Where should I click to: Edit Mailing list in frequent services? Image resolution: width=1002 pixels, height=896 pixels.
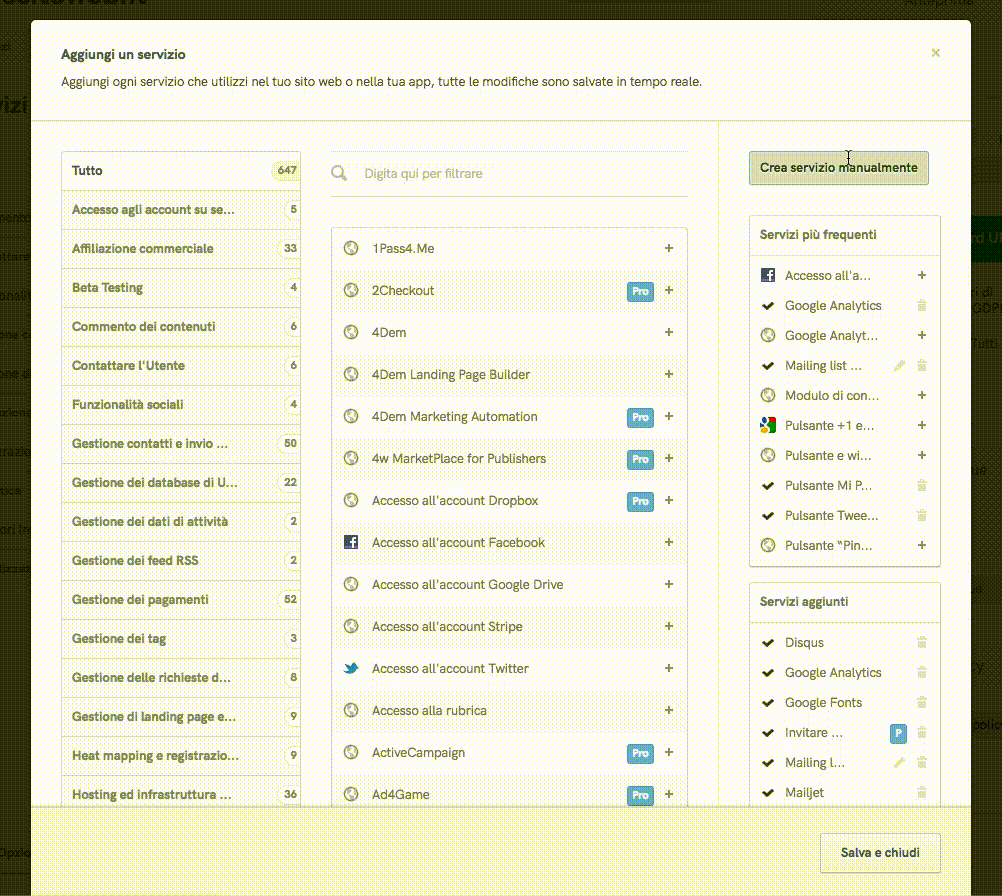tap(899, 366)
